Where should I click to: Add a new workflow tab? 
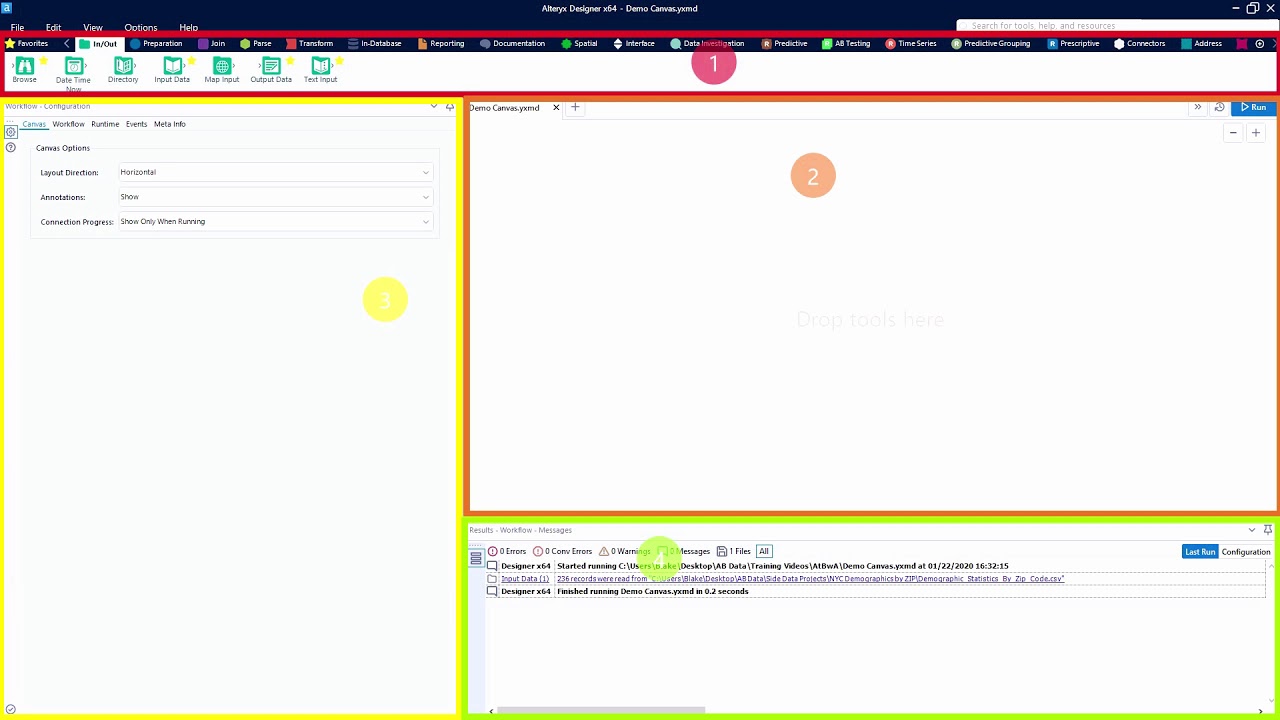[575, 107]
